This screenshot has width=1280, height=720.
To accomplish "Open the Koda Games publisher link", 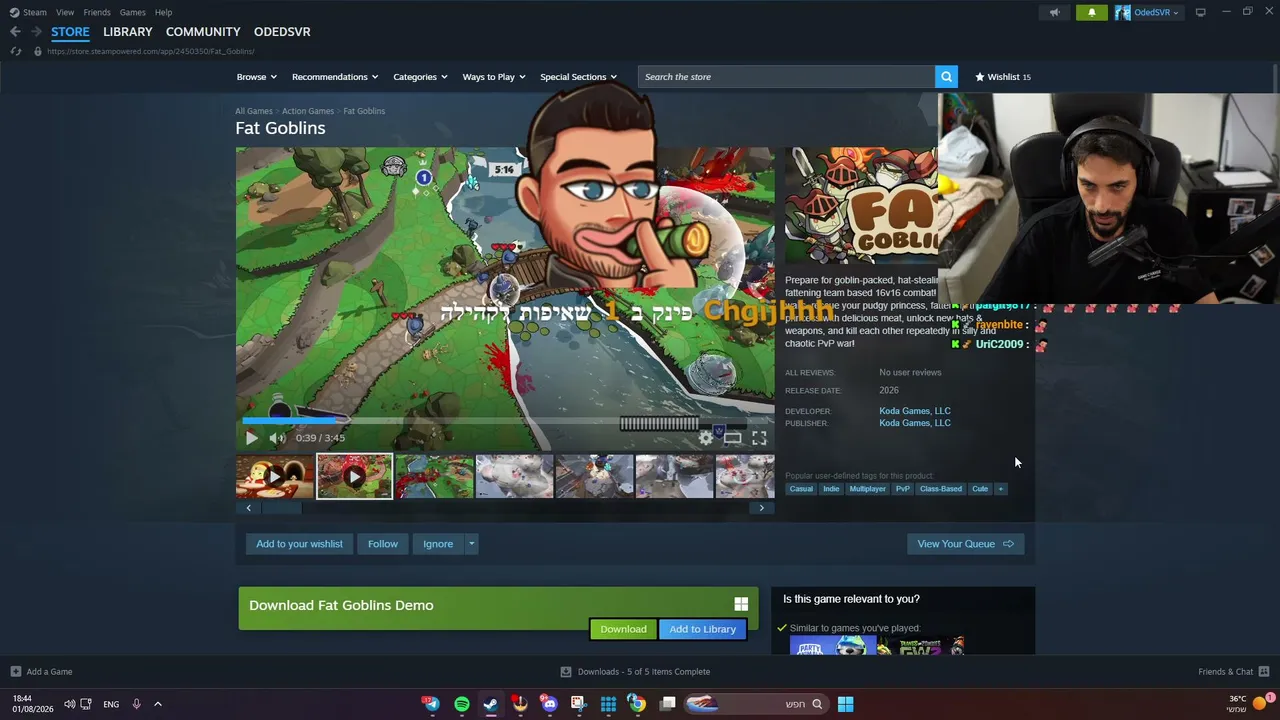I will (915, 423).
